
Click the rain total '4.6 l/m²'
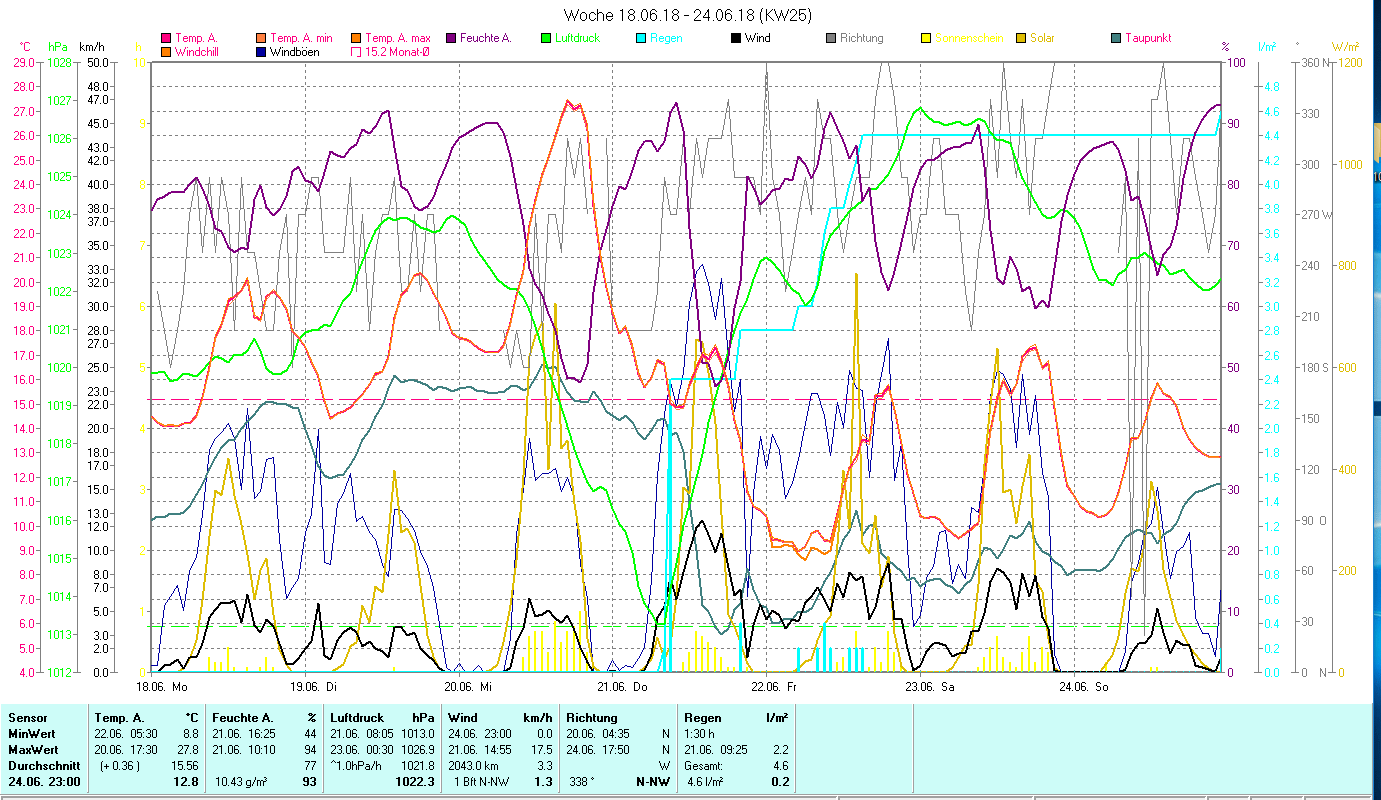click(x=705, y=782)
